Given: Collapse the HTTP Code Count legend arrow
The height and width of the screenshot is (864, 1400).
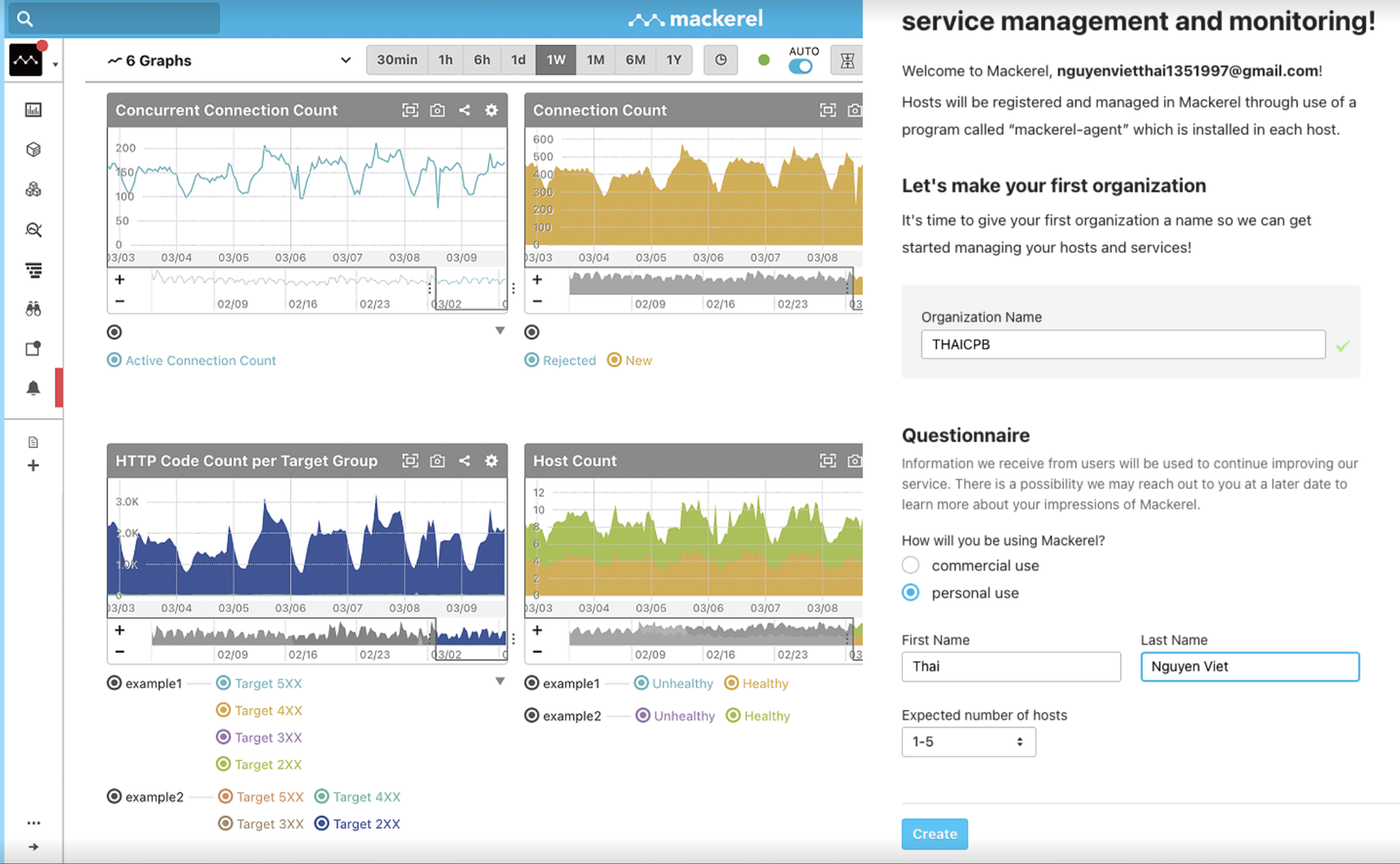Looking at the screenshot, I should 500,682.
